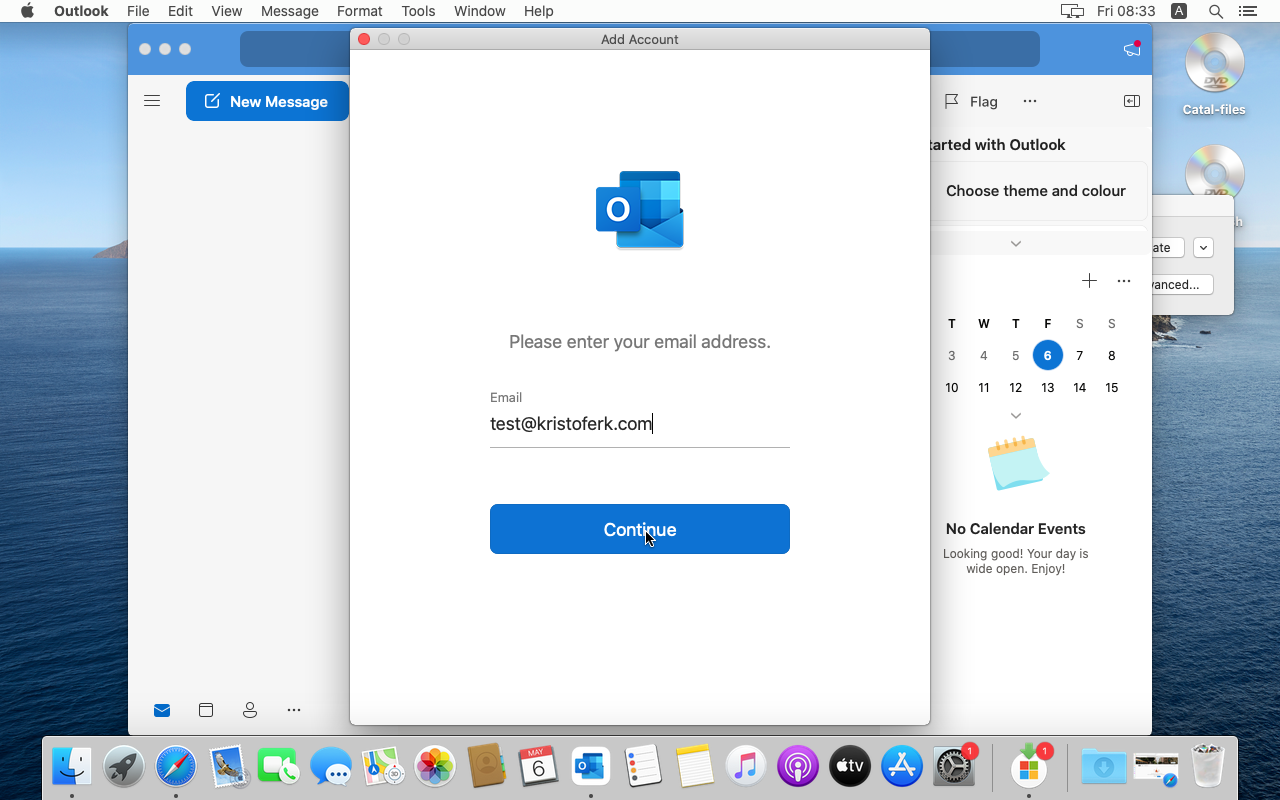The height and width of the screenshot is (800, 1280).
Task: Open the hamburger navigation menu
Action: (x=152, y=101)
